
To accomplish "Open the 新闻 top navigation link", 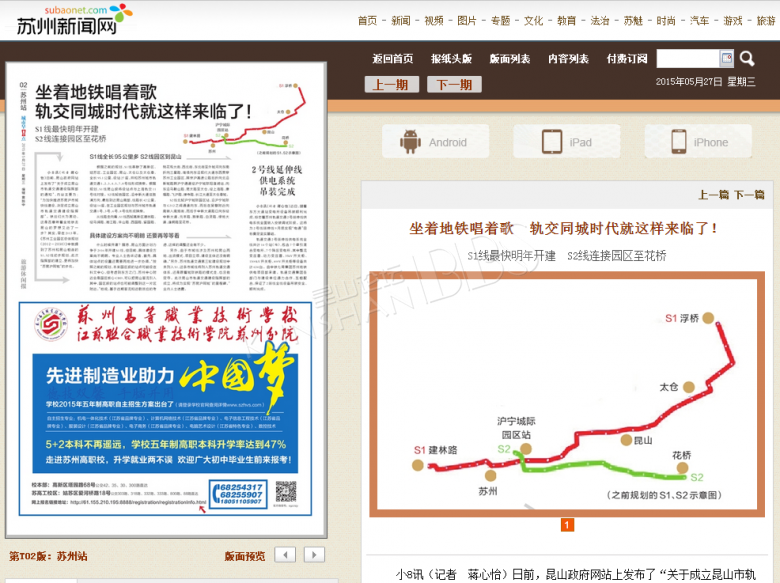I will click(401, 21).
